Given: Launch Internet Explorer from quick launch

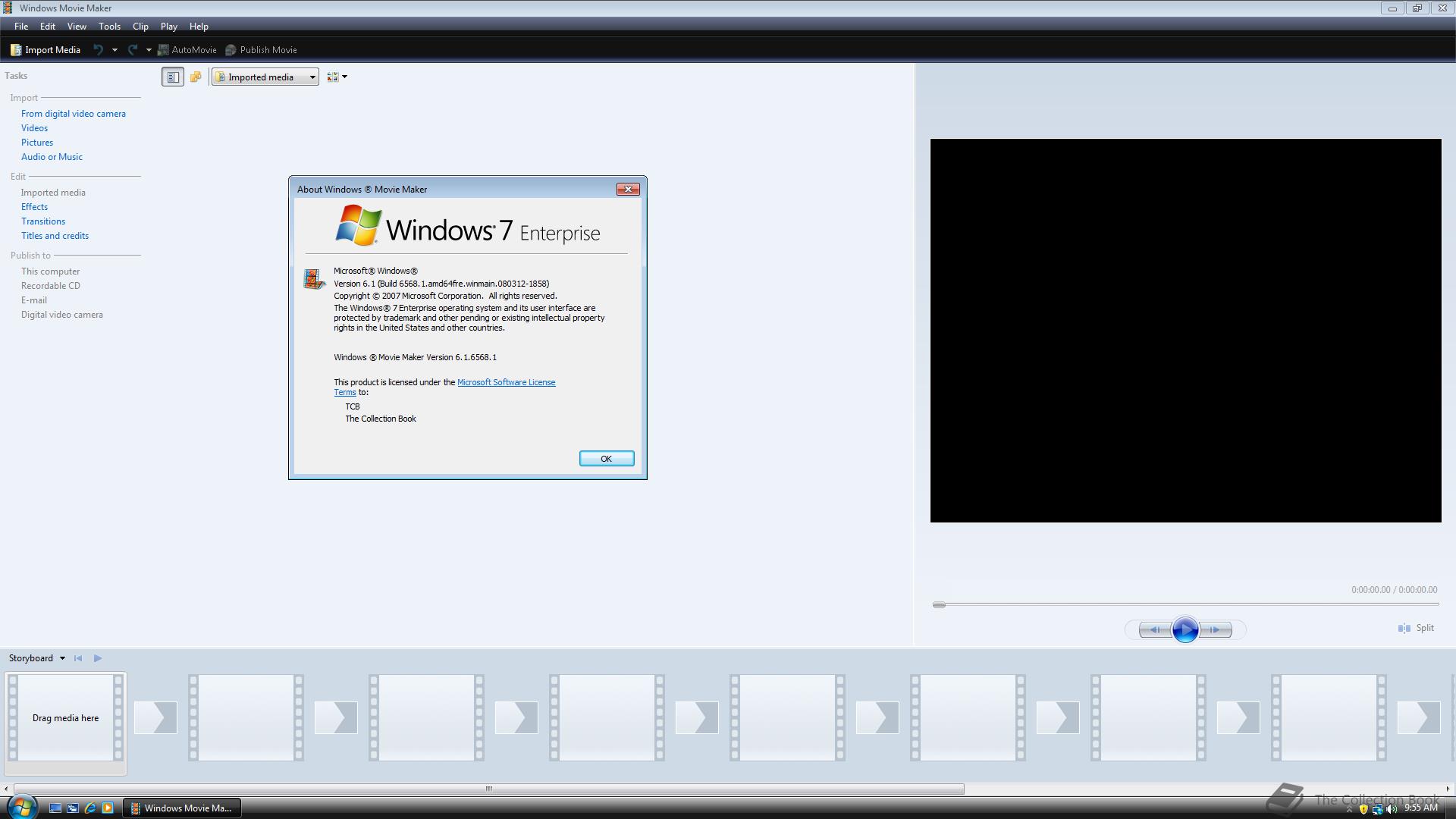Looking at the screenshot, I should [90, 808].
